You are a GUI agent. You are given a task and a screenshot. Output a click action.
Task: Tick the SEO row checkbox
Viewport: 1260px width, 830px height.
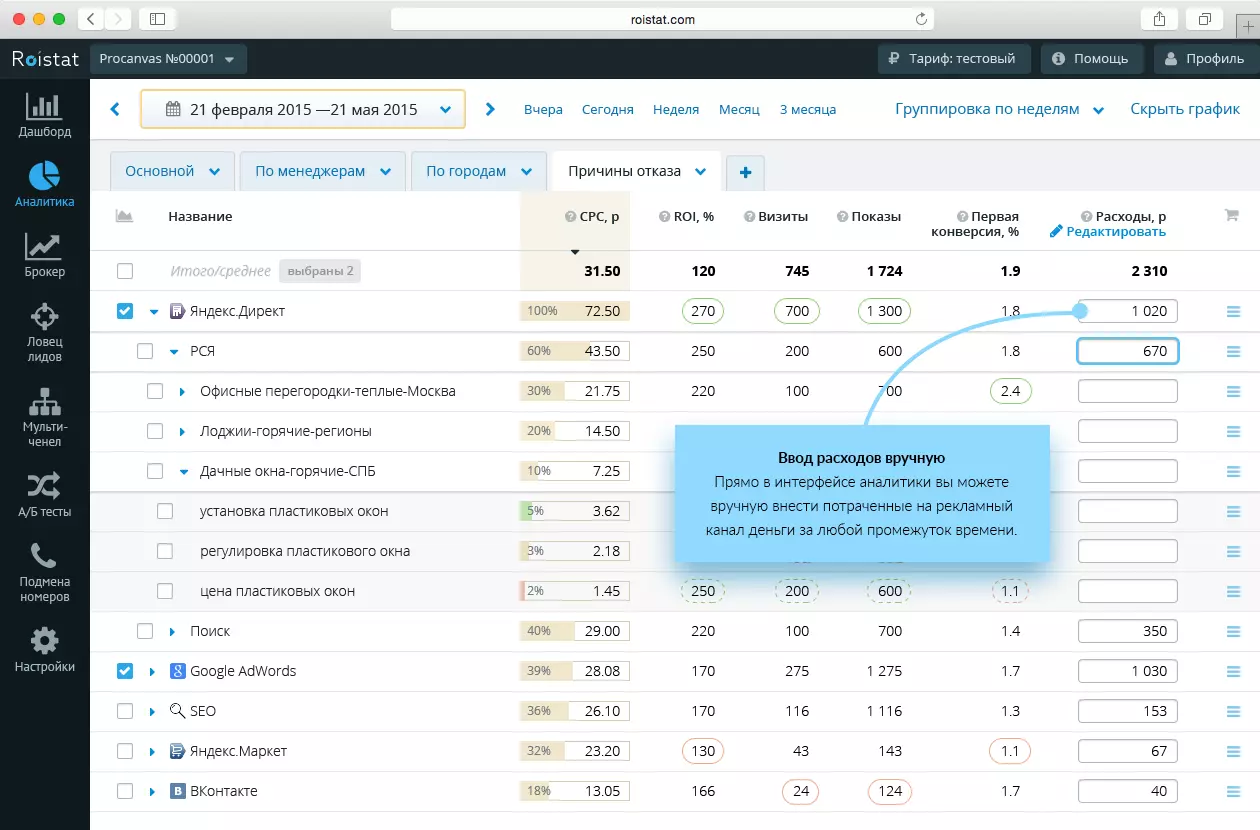[x=124, y=711]
